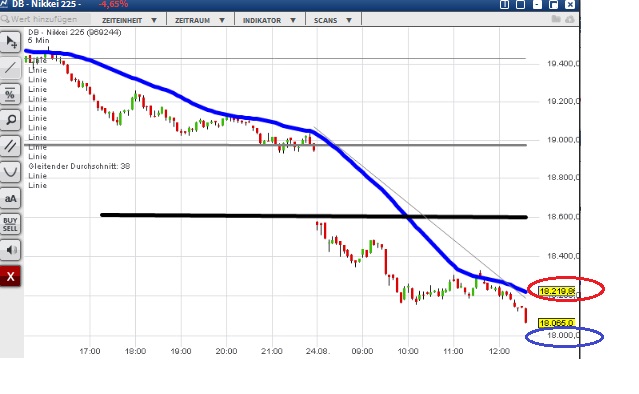
Task: Click the 12:00 time axis label
Action: pyautogui.click(x=499, y=351)
